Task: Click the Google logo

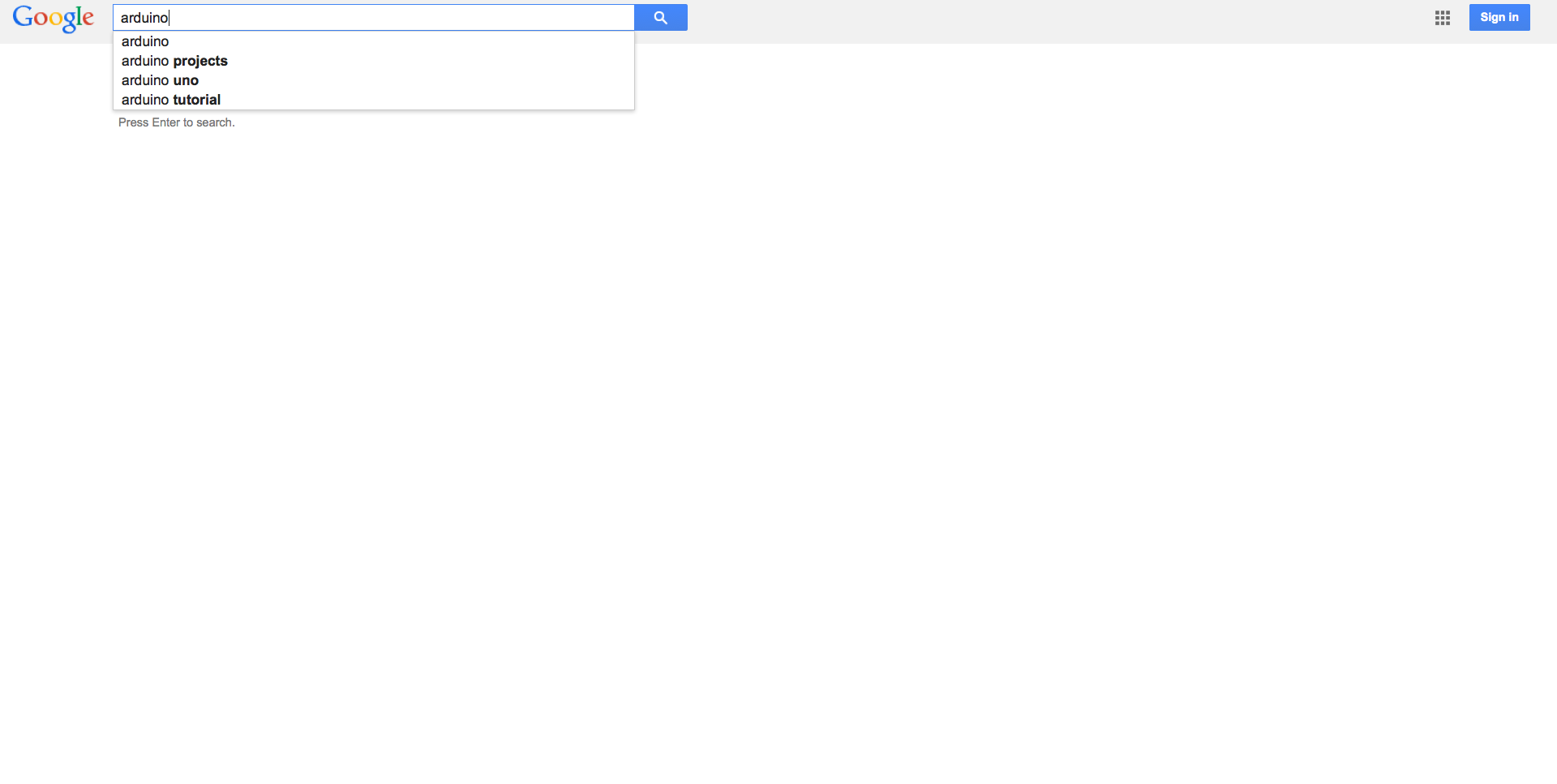Action: click(x=54, y=18)
